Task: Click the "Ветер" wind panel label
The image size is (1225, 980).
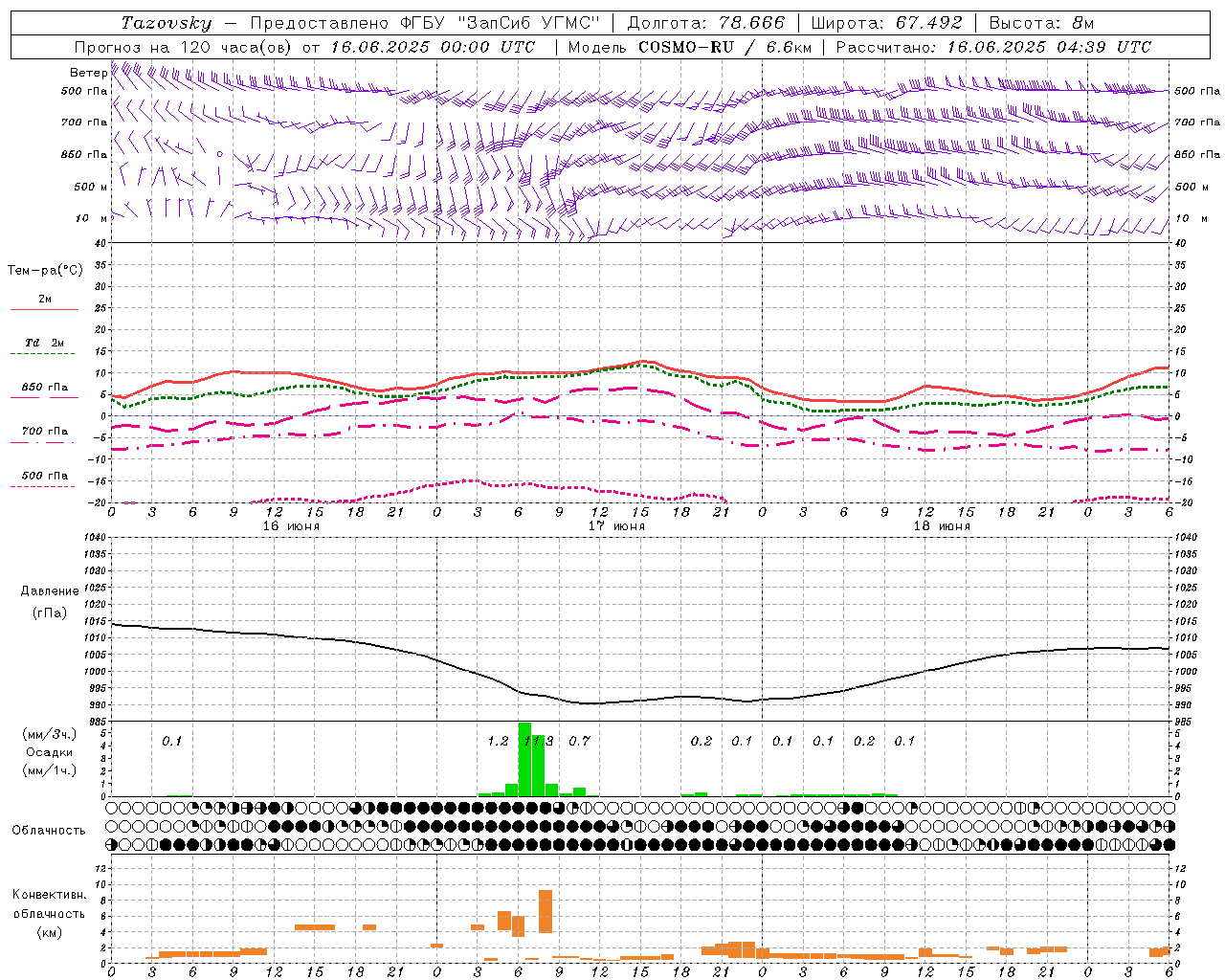Action: 88,73
